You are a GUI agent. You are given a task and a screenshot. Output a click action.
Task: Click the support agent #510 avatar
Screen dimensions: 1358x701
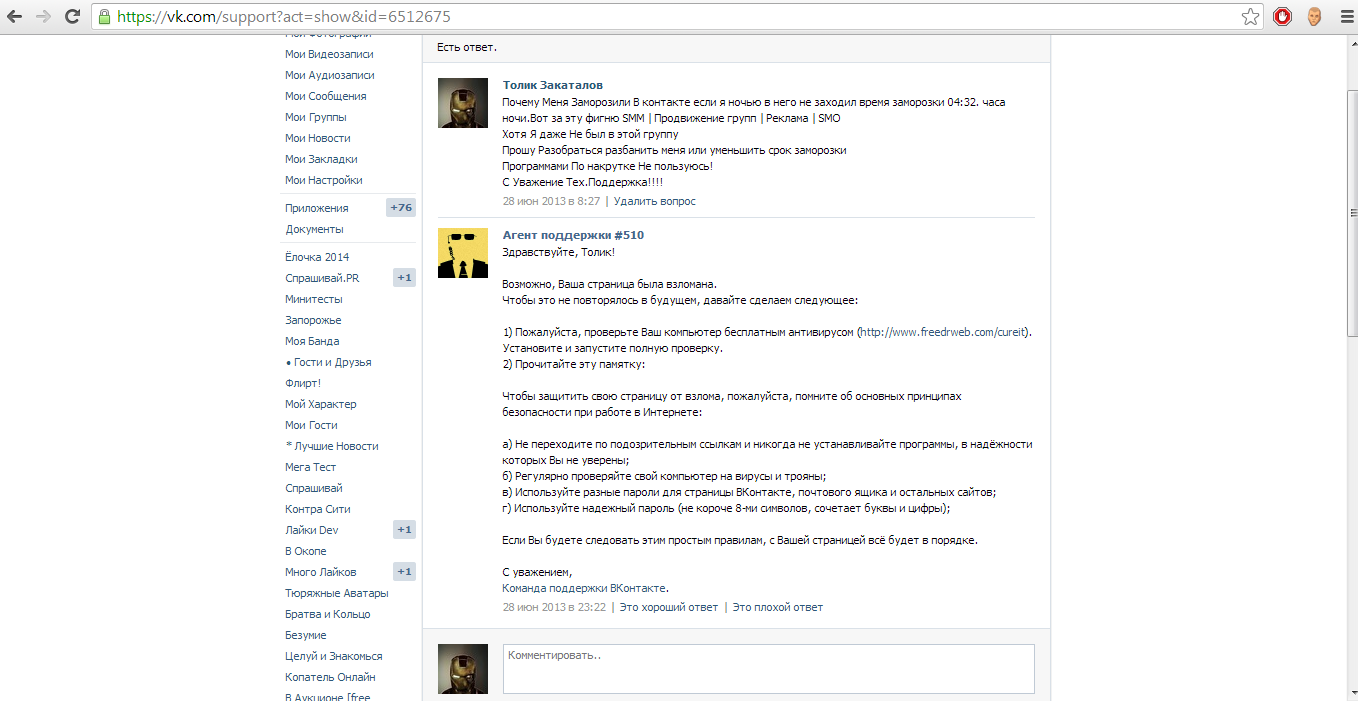463,253
